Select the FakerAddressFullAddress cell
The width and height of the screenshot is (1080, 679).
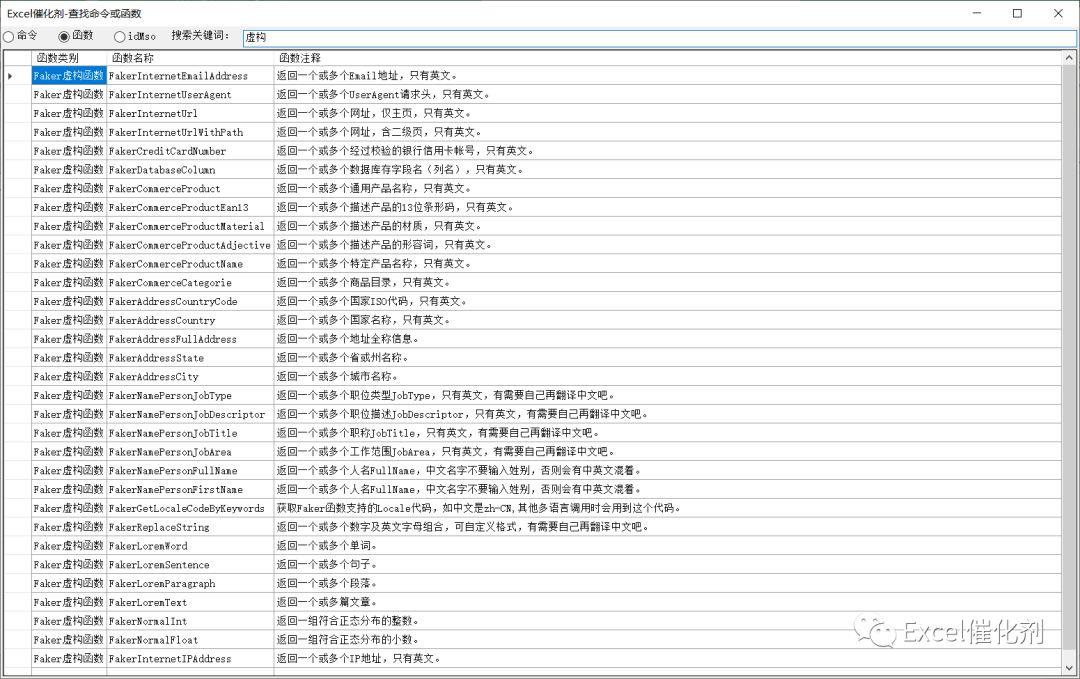(190, 339)
